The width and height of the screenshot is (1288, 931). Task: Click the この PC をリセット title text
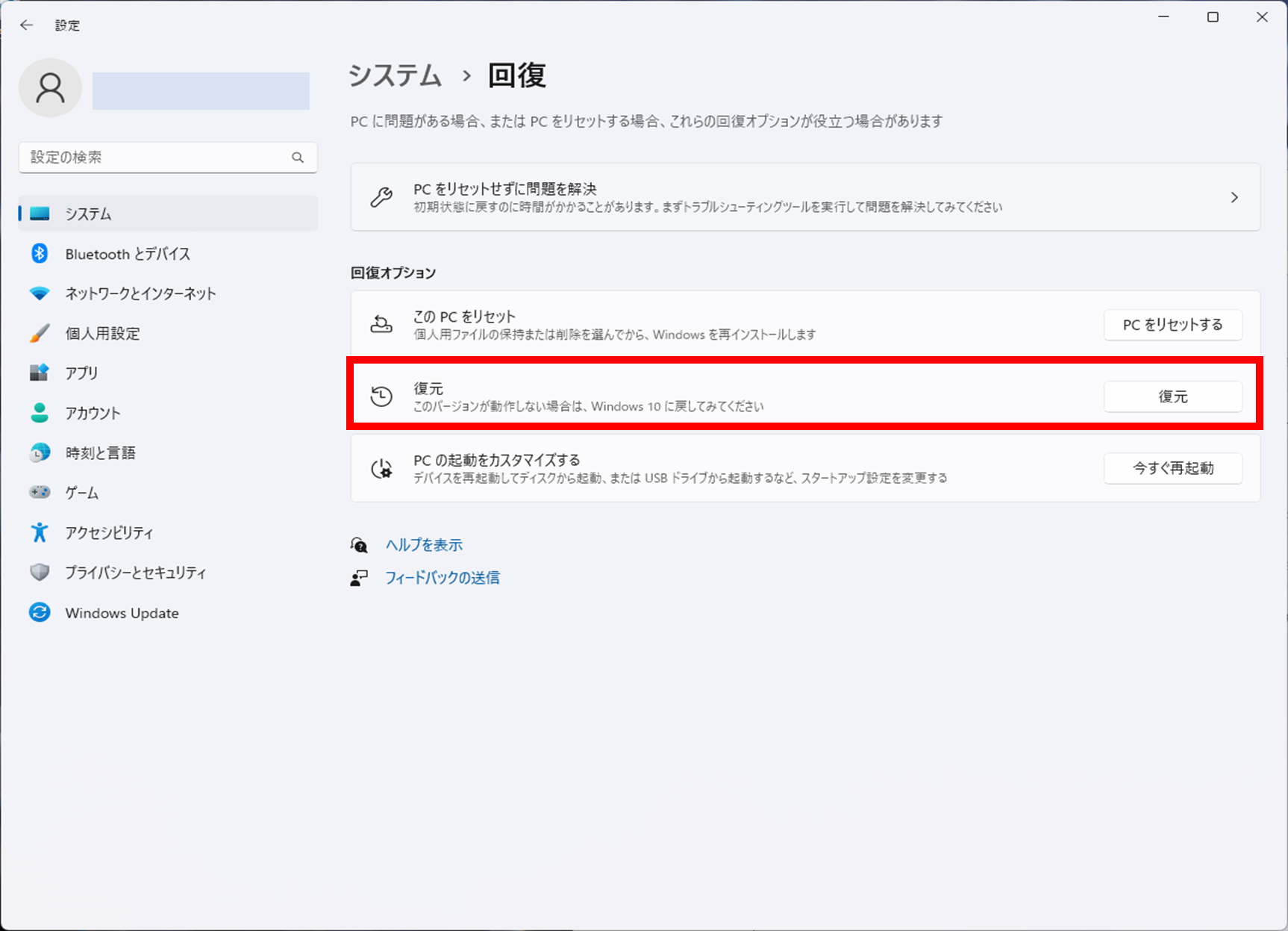(x=464, y=317)
